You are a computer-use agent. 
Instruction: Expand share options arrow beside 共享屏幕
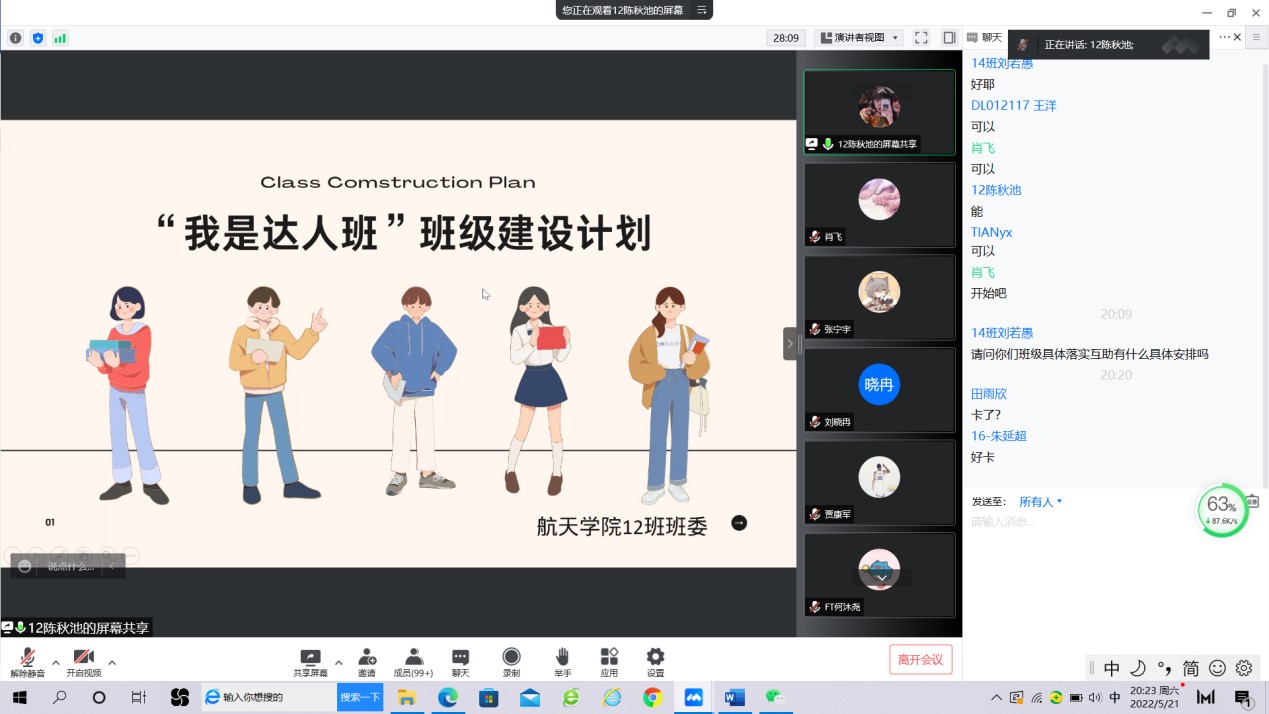(339, 662)
